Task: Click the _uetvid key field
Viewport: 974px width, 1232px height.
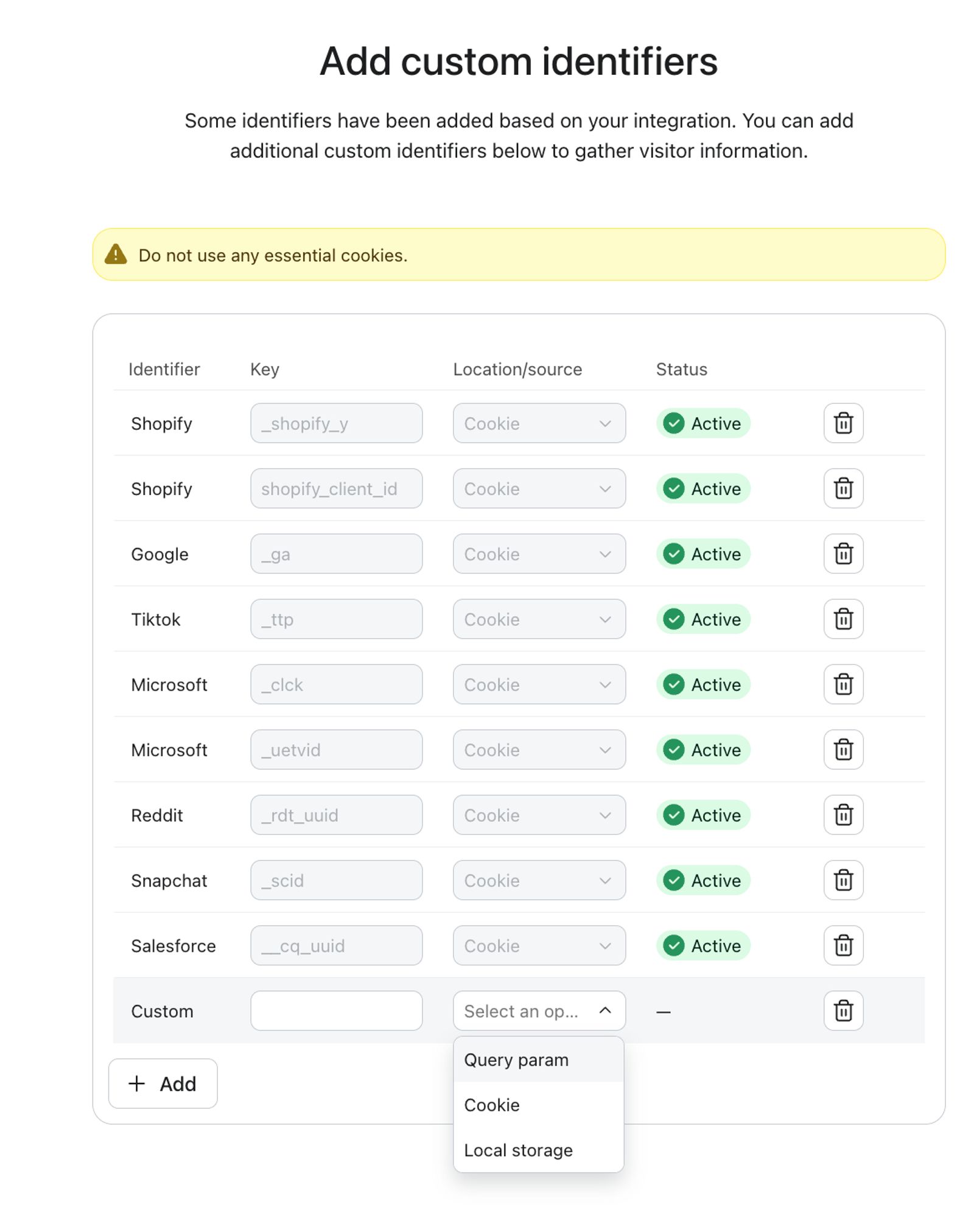Action: 336,749
